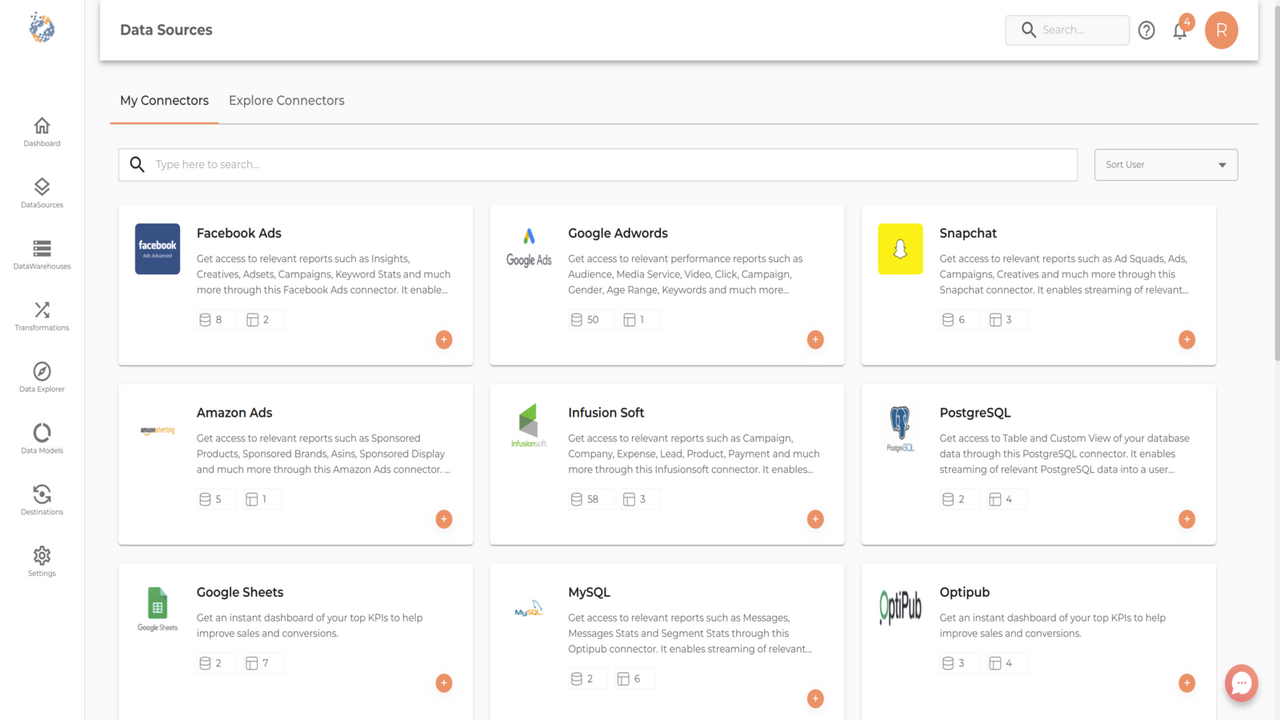This screenshot has width=1280, height=720.
Task: Click the plus button on Facebook Ads card
Action: 444,340
